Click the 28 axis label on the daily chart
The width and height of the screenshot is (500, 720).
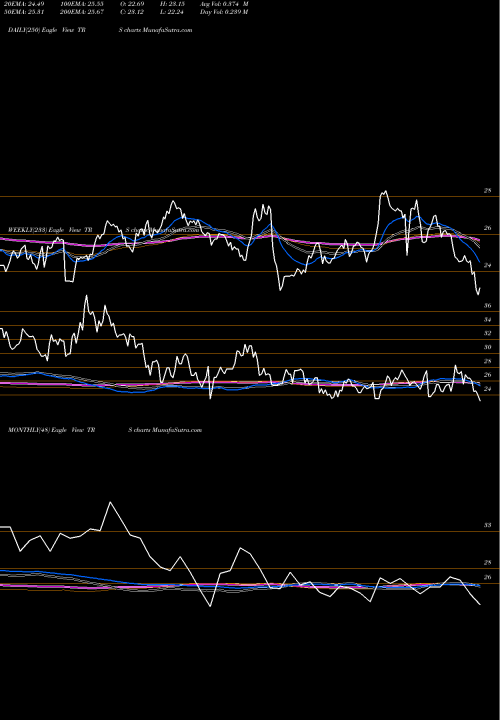pyautogui.click(x=488, y=191)
